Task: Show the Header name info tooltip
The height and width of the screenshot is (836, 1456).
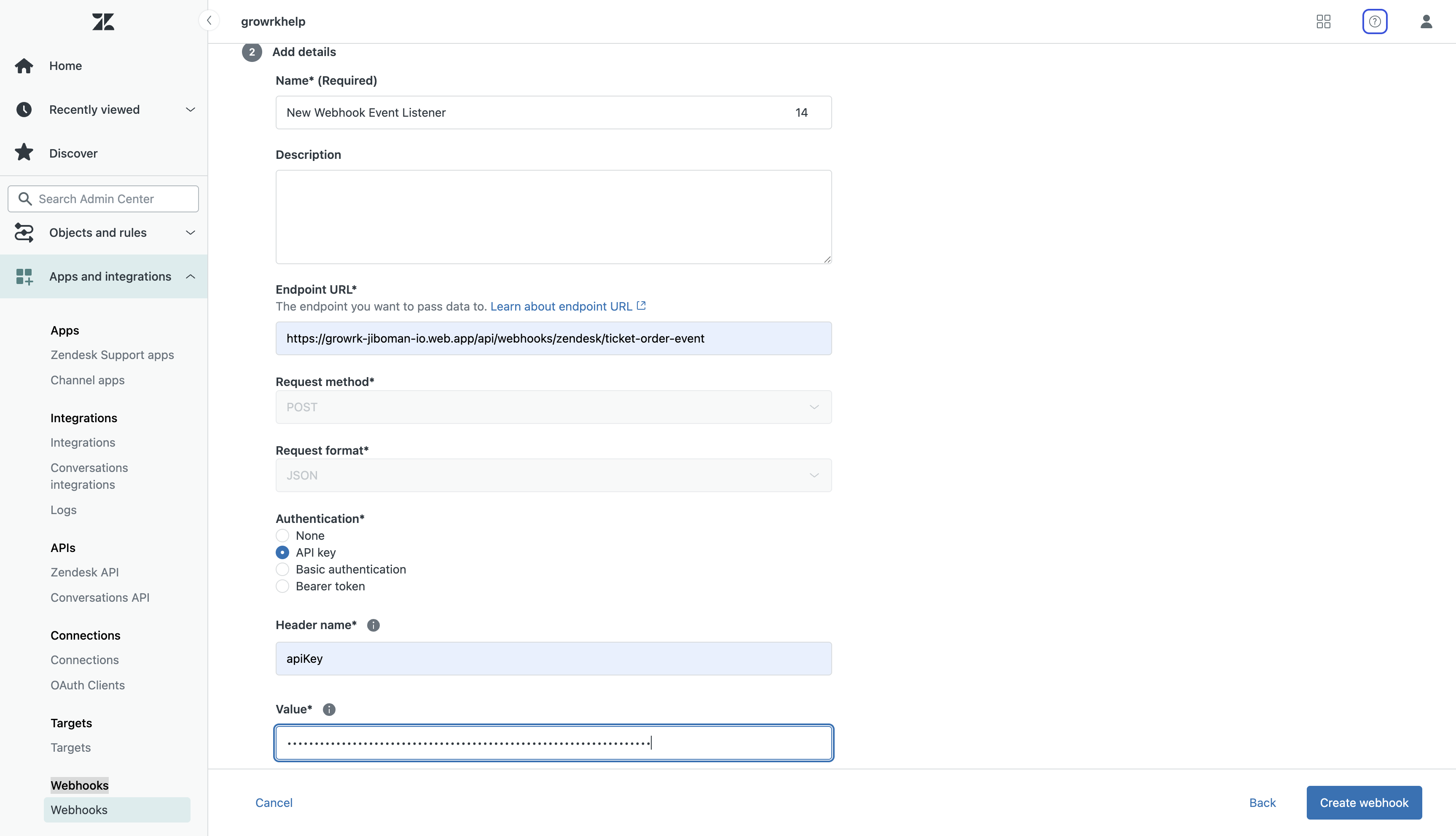Action: pos(373,625)
